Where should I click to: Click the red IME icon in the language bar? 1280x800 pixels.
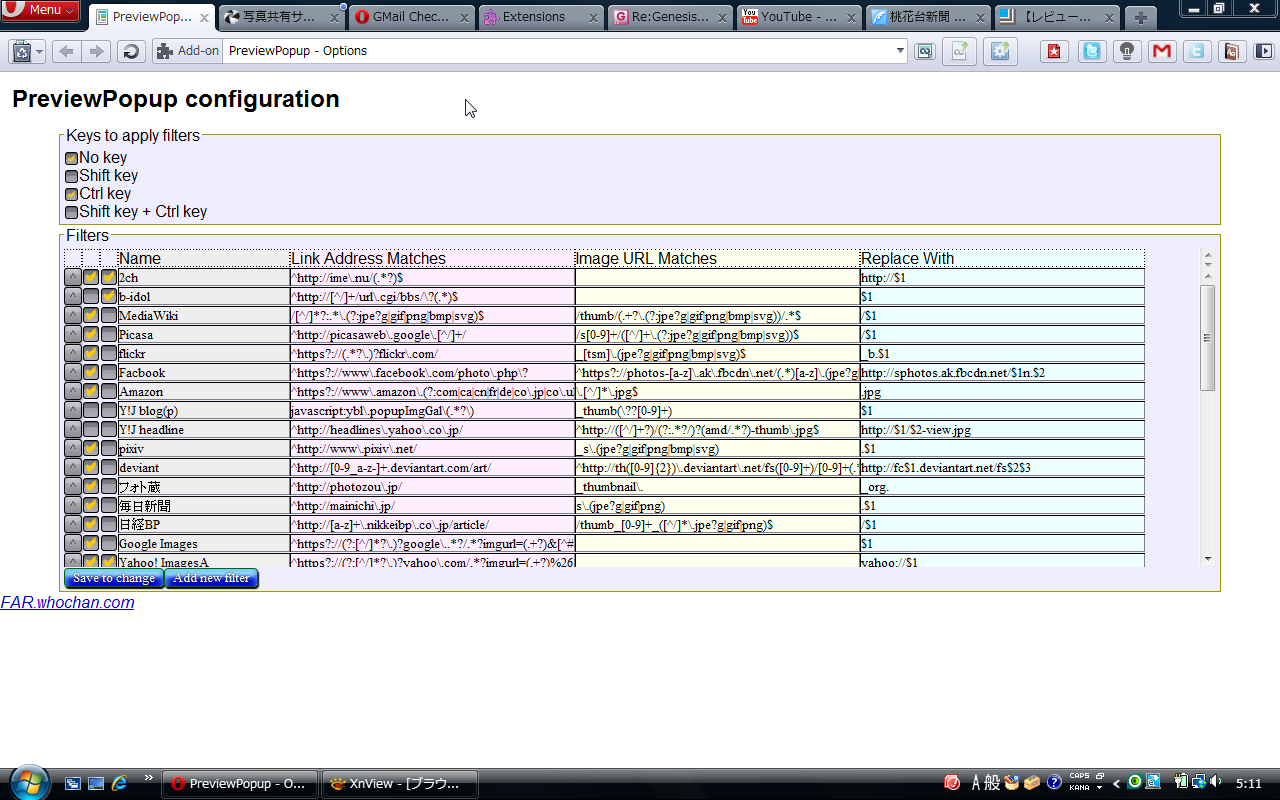[x=952, y=782]
